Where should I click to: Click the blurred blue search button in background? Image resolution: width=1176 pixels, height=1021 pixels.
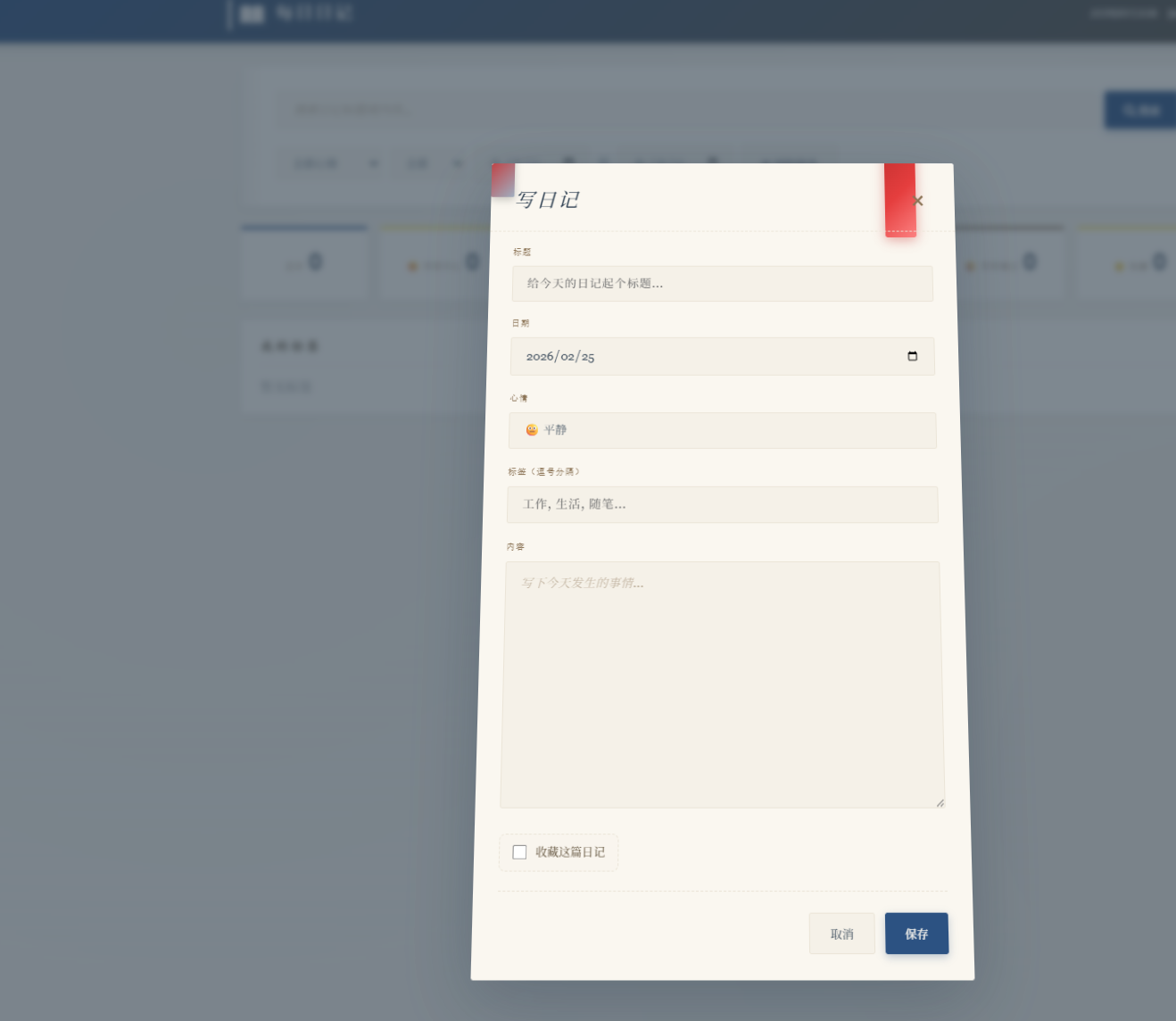click(1139, 110)
